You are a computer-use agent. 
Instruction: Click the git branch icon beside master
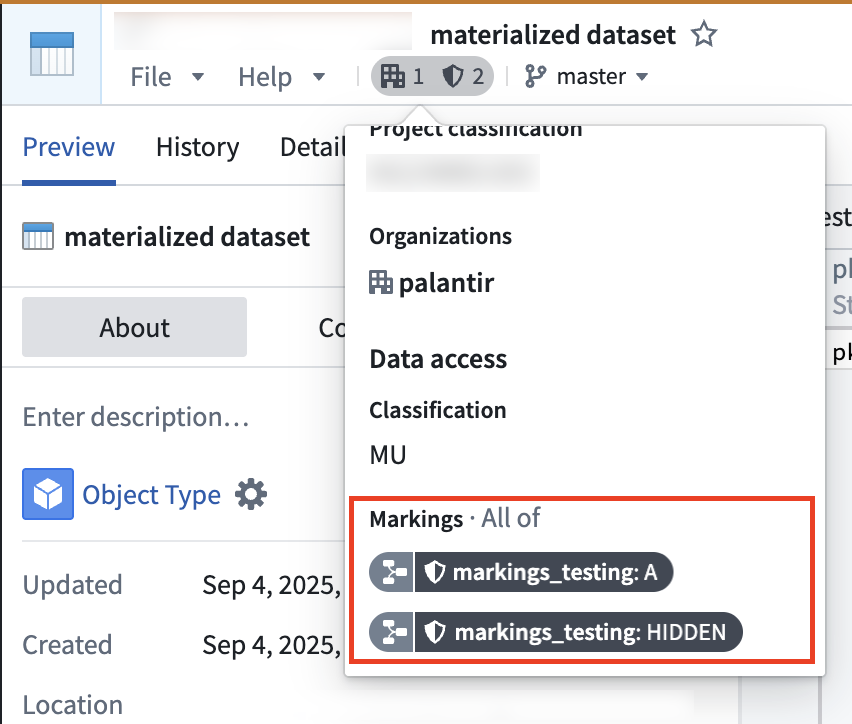pyautogui.click(x=535, y=76)
